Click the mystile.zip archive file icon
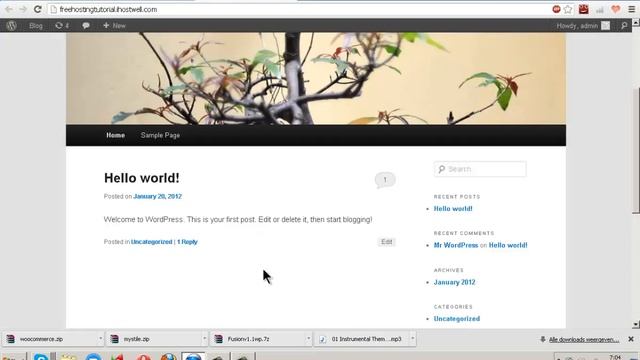640x360 pixels. tap(115, 339)
